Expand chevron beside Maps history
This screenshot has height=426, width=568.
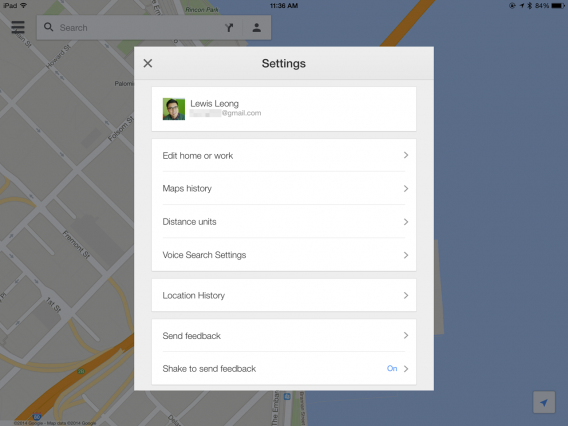click(x=406, y=188)
